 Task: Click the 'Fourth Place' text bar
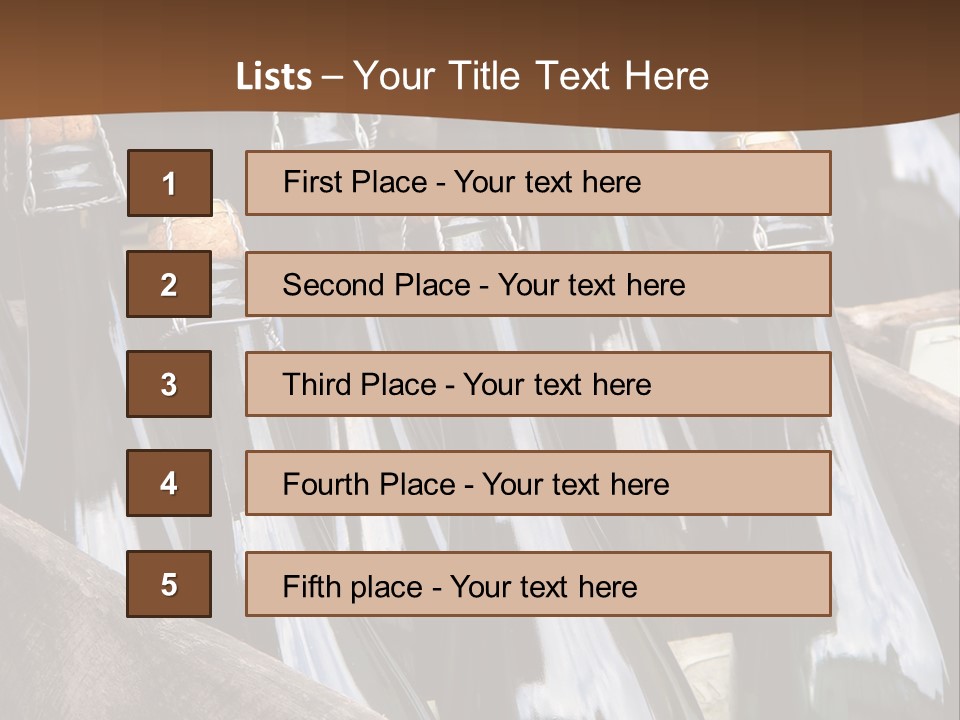[x=538, y=483]
